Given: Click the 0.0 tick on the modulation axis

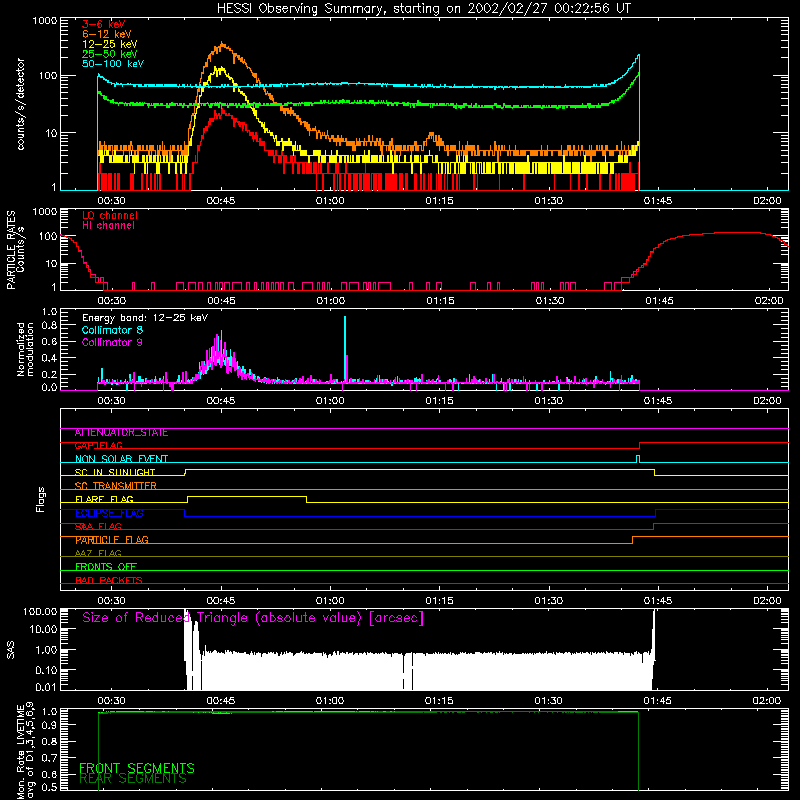Looking at the screenshot, I should tap(49, 387).
